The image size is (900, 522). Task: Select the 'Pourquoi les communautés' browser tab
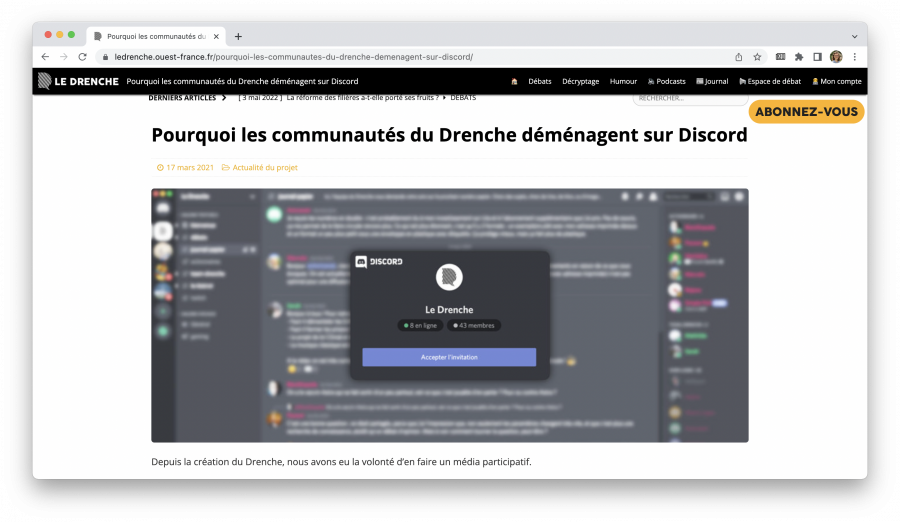(x=156, y=36)
